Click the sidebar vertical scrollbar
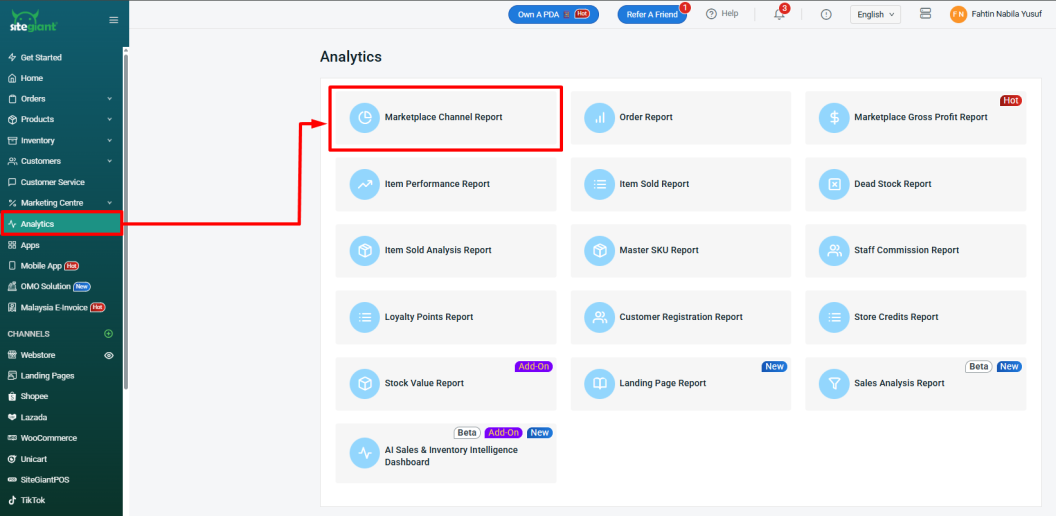Screen dimensions: 1056x516 pos(125,220)
